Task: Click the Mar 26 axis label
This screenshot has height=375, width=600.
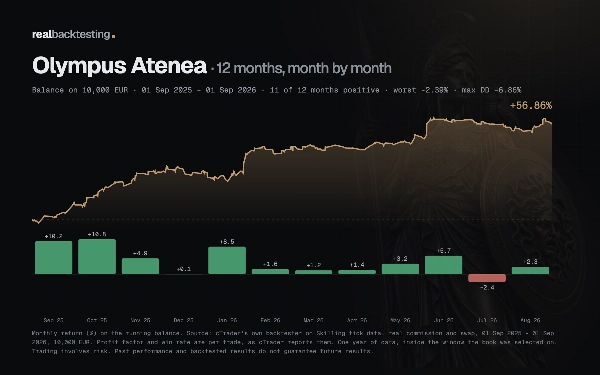Action: [314, 320]
